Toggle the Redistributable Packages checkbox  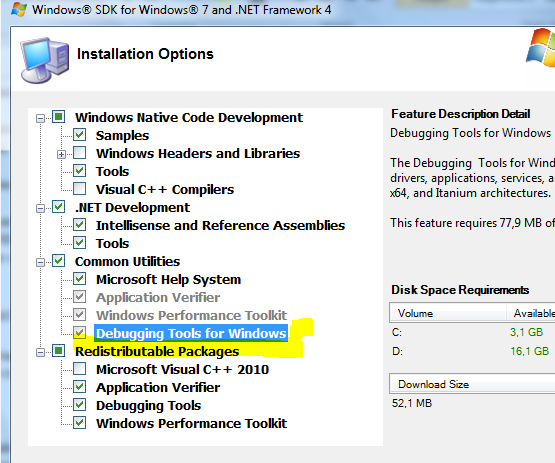[58, 351]
